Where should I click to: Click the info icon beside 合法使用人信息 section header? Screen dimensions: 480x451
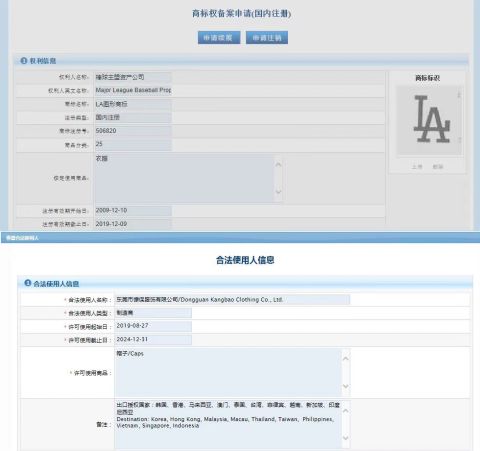(x=28, y=283)
